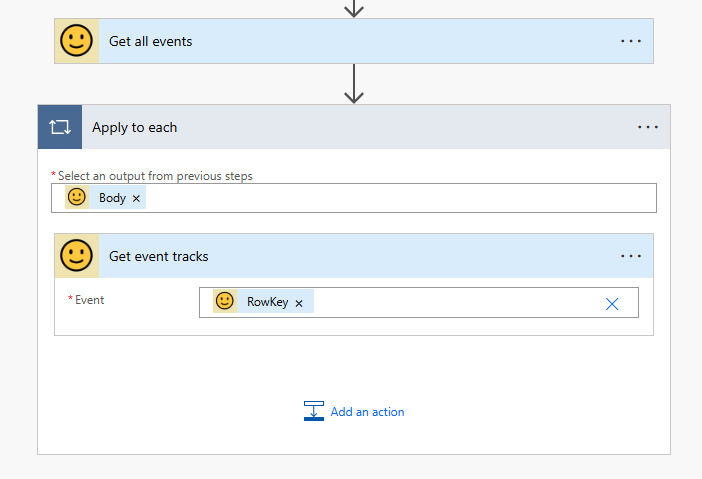702x479 pixels.
Task: Click the Get event tracks smiley icon
Action: pos(76,256)
